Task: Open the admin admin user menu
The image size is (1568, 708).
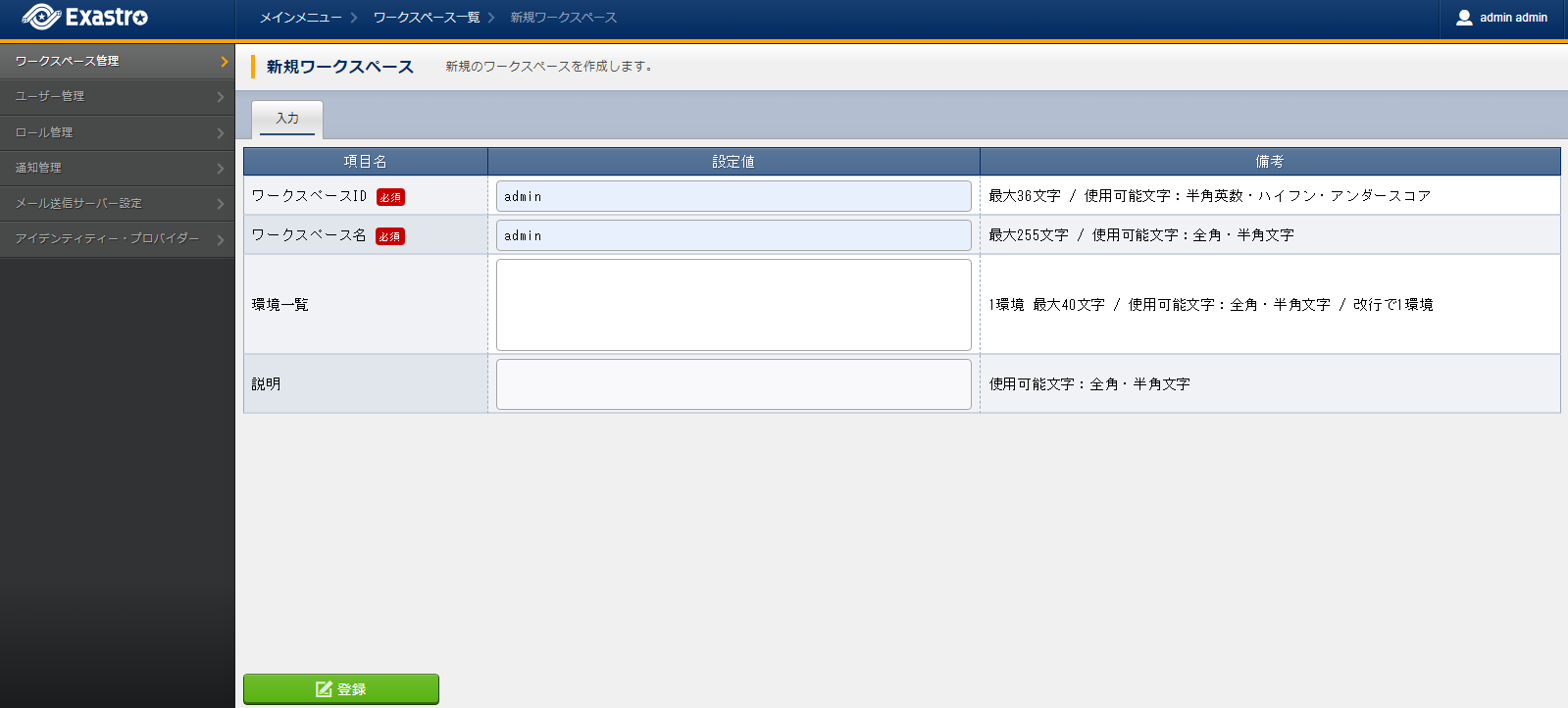Action: (x=1503, y=18)
